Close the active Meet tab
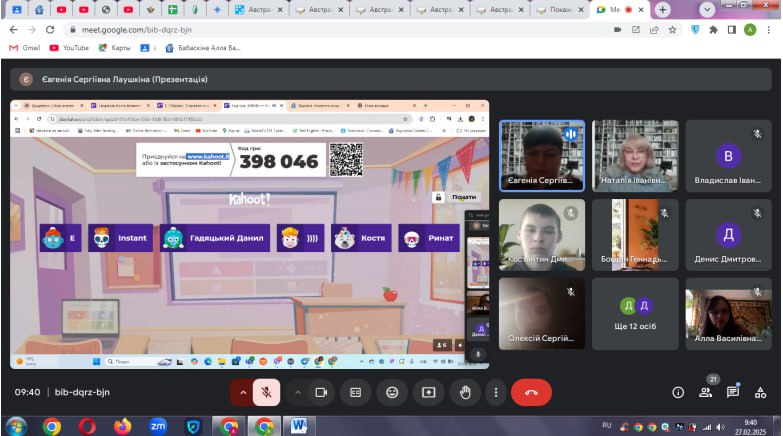Viewport: 783px width, 436px height. click(641, 9)
